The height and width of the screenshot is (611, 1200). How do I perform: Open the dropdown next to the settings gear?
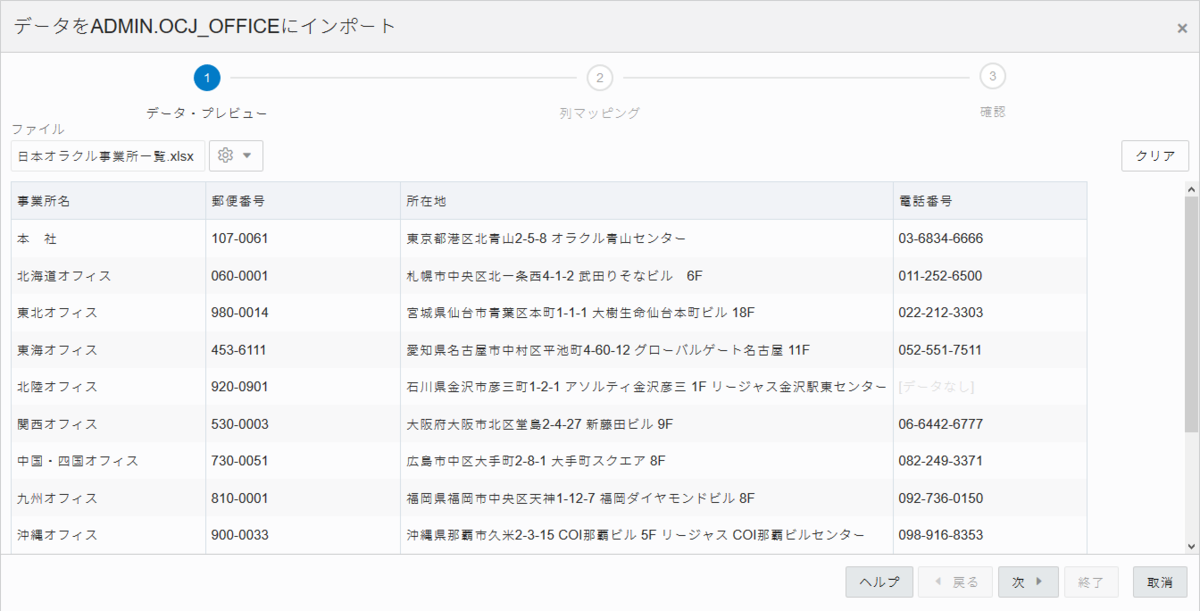click(x=249, y=156)
